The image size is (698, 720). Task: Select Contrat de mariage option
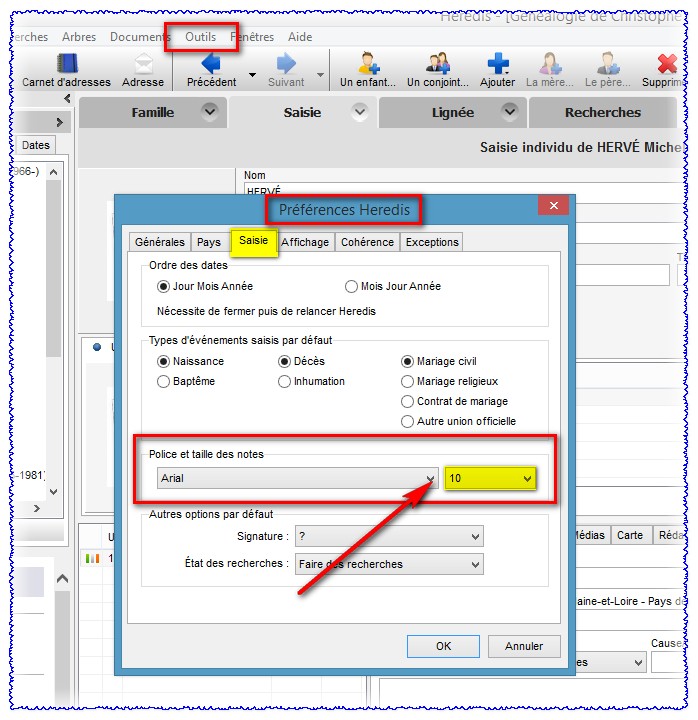[x=407, y=401]
